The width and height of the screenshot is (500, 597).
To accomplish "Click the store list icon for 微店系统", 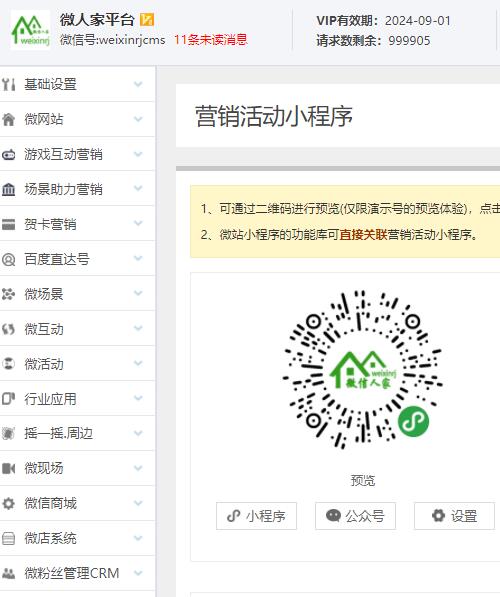I will coord(8,538).
